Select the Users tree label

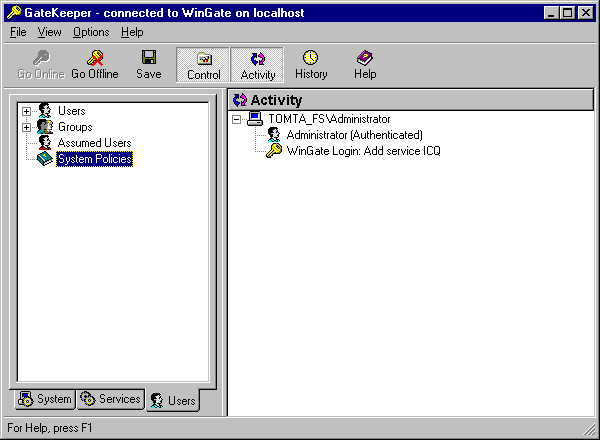(x=72, y=111)
